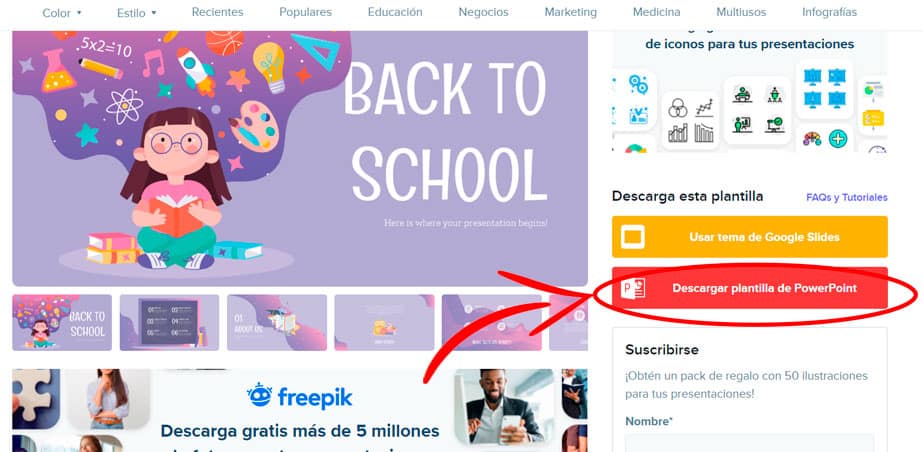Expand the Estilo filter dropdown
This screenshot has width=923, height=452.
(x=137, y=12)
